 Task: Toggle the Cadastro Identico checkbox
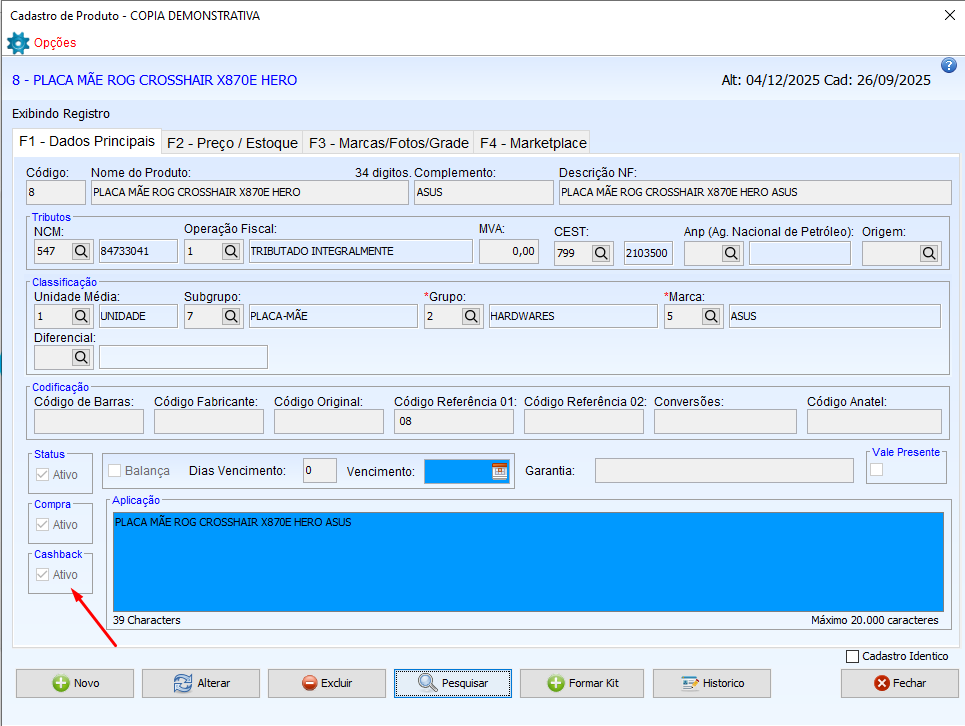(x=852, y=656)
